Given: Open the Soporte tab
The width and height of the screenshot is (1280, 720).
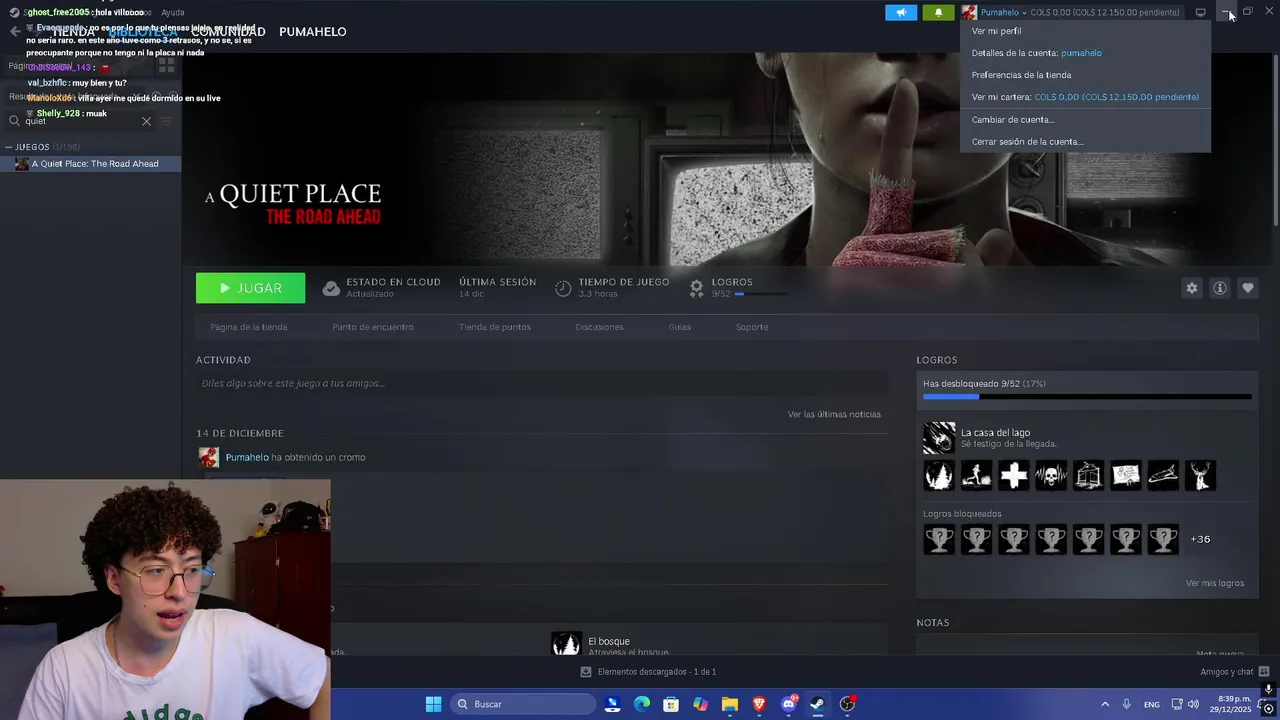Looking at the screenshot, I should coord(752,327).
